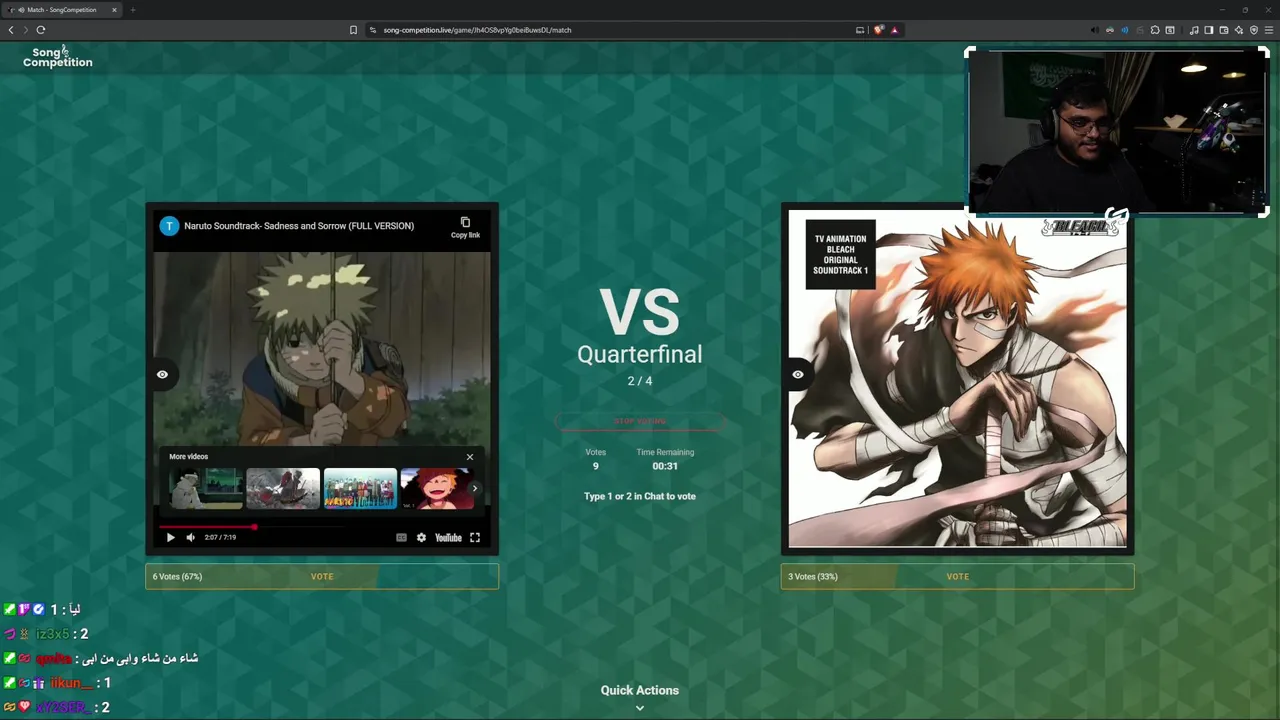Close the Match - SongCompetition tab
The image size is (1280, 720).
(x=114, y=10)
